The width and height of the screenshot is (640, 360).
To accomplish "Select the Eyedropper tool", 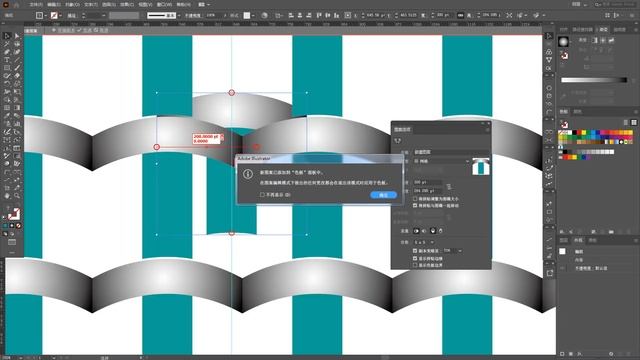I will 7,116.
